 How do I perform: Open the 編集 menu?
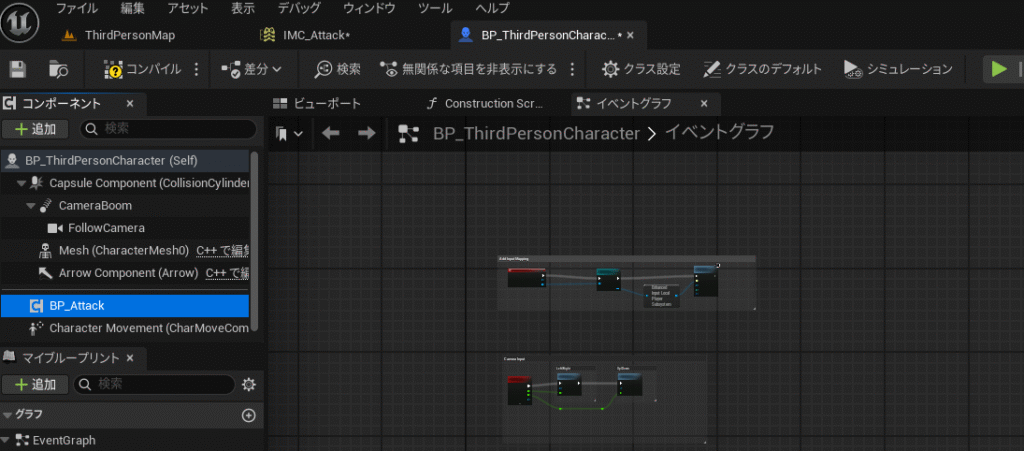133,8
